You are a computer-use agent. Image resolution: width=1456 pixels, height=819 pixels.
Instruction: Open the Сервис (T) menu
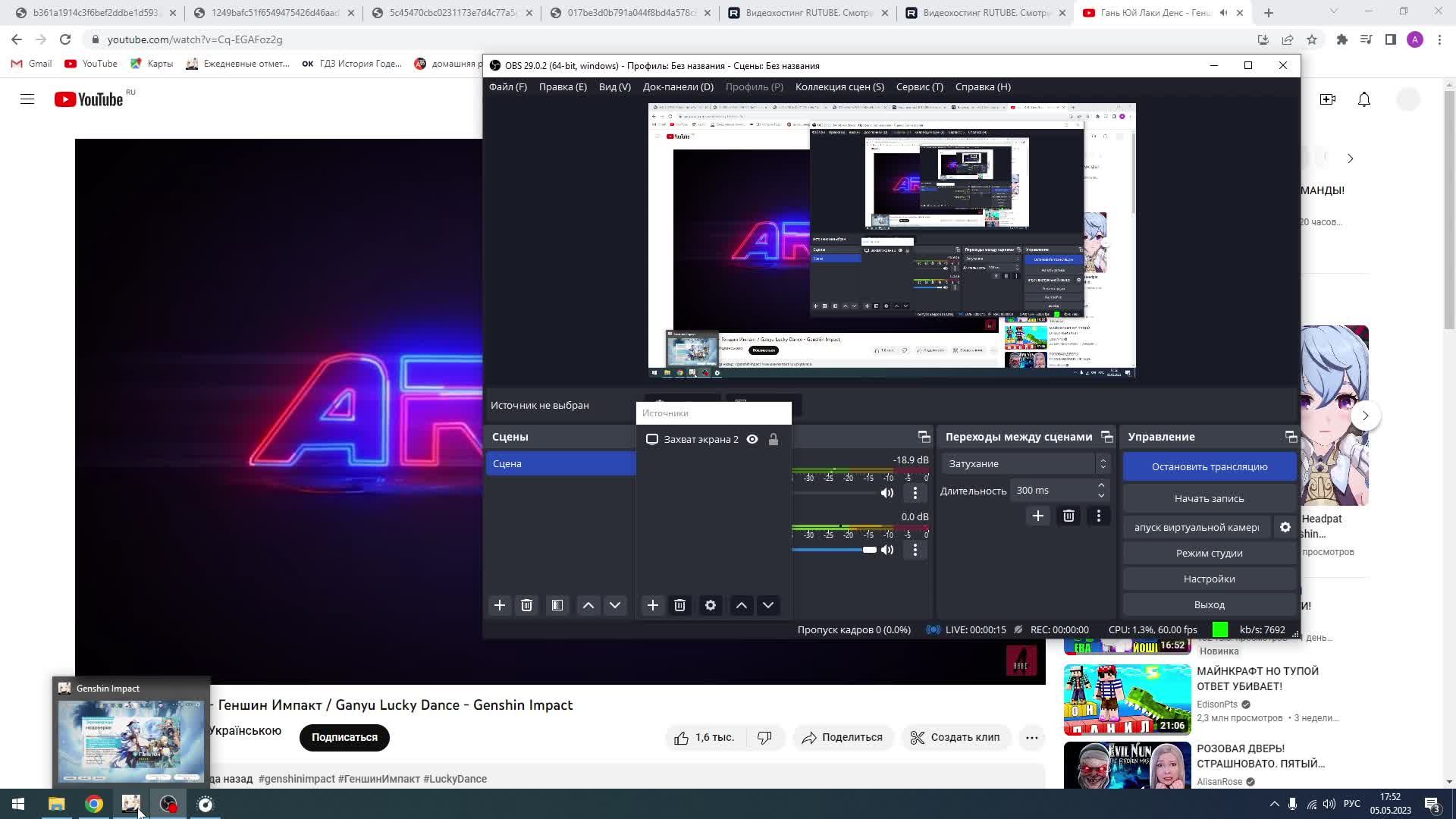pos(919,86)
